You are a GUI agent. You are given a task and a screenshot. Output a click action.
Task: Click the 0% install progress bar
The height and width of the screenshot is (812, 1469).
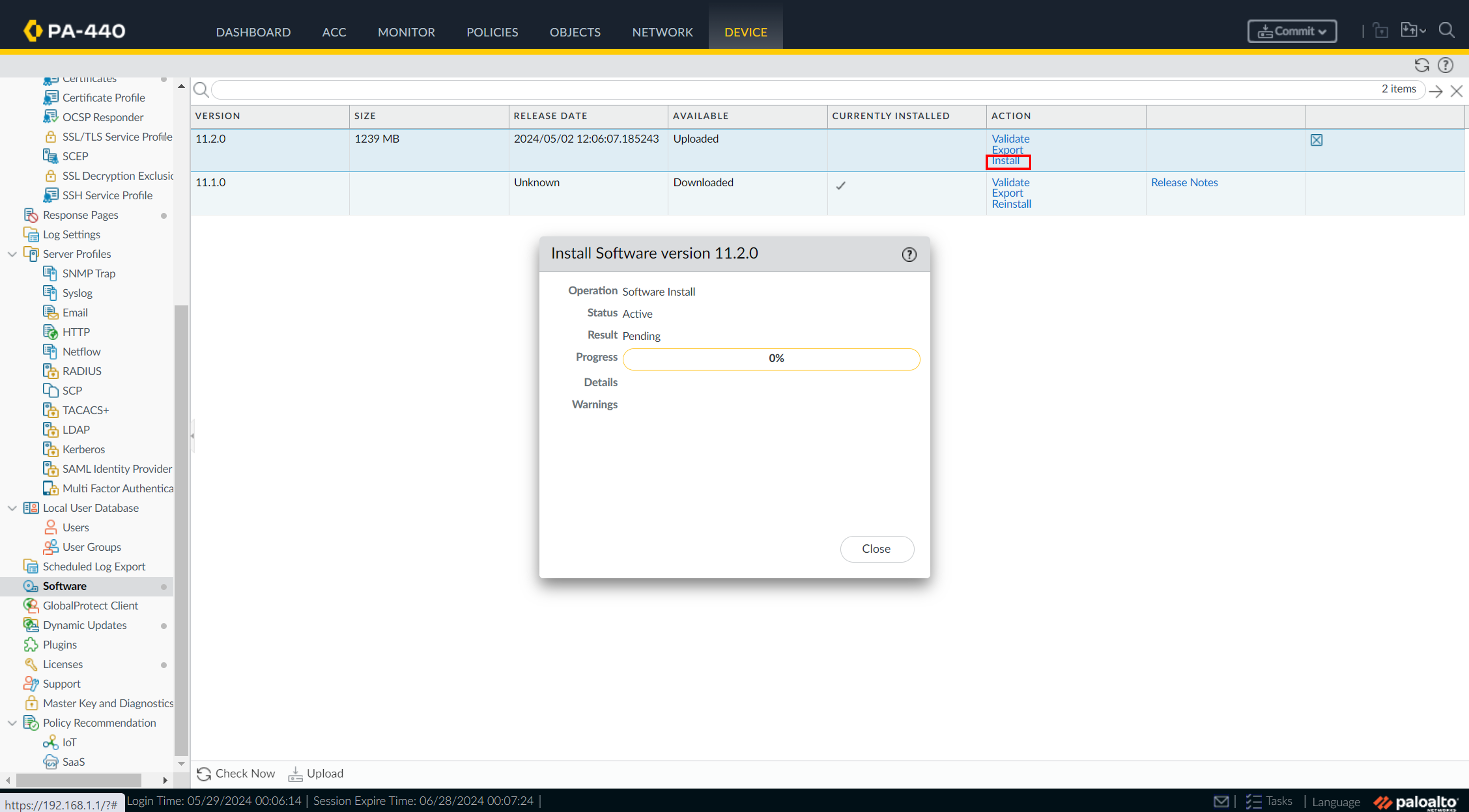click(771, 359)
